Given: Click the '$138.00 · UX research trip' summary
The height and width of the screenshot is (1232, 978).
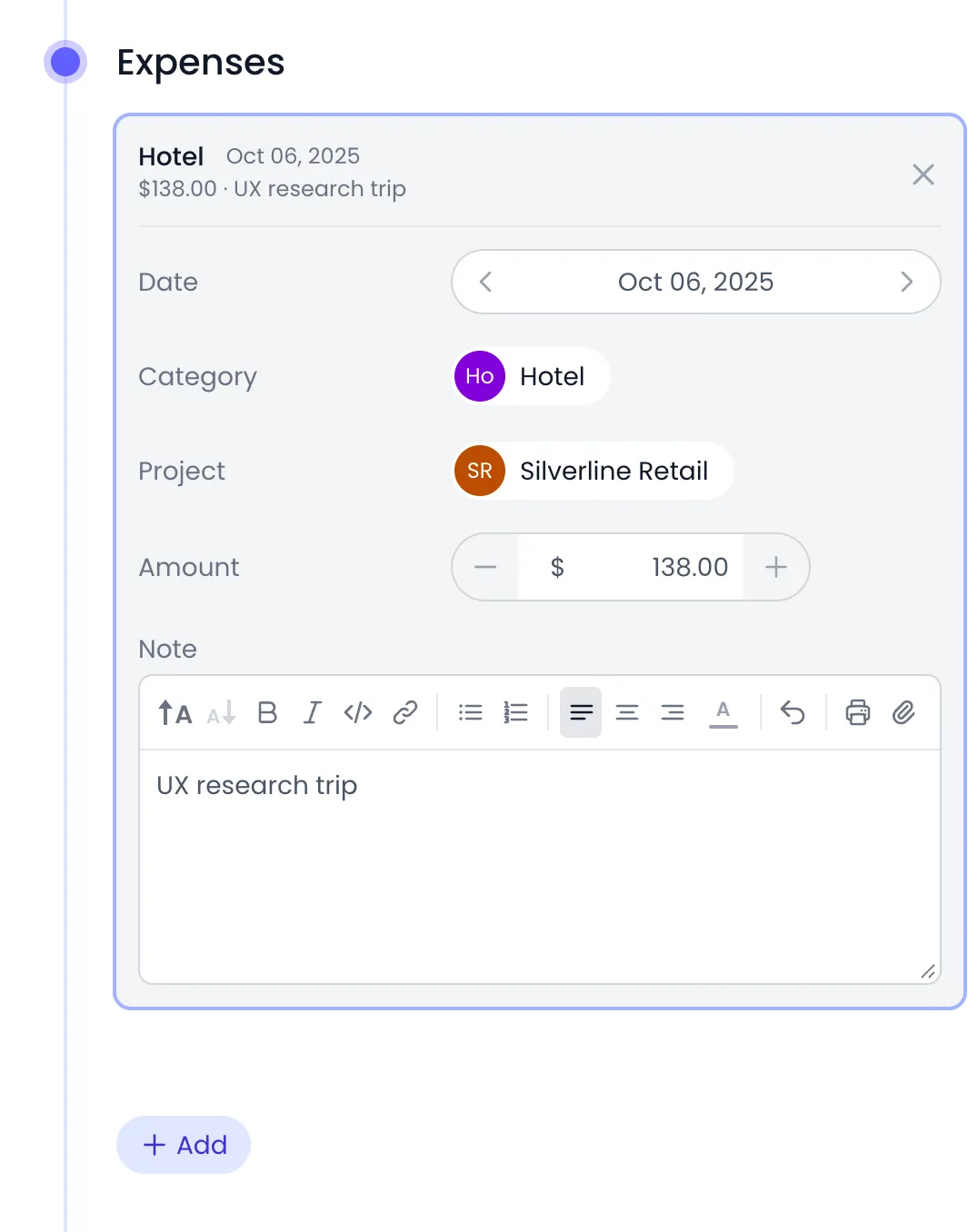Looking at the screenshot, I should click(272, 189).
